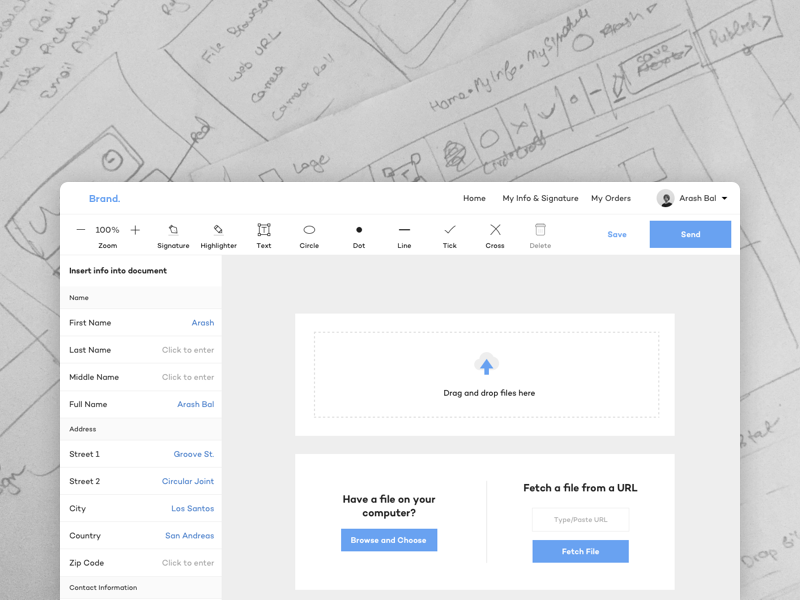This screenshot has height=600, width=800.
Task: Click the zoom out minus icon
Action: point(81,230)
